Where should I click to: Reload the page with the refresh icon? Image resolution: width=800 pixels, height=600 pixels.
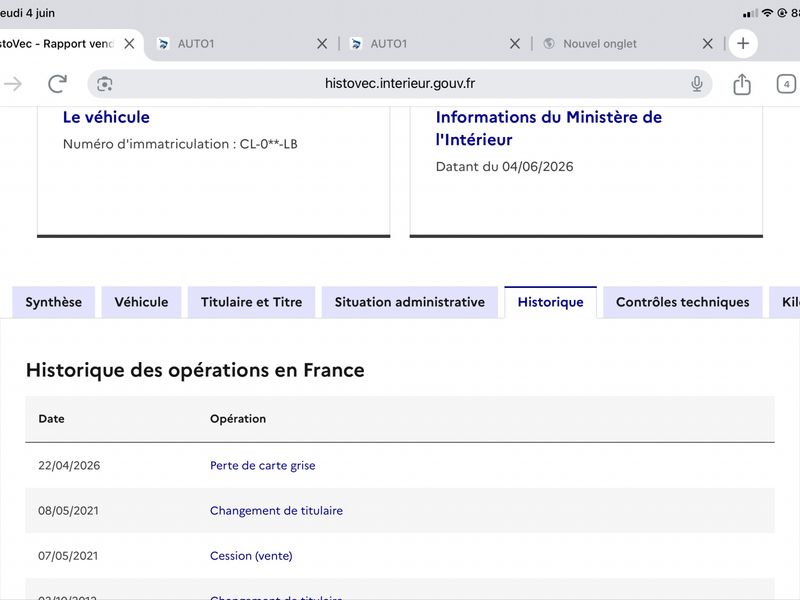point(58,84)
